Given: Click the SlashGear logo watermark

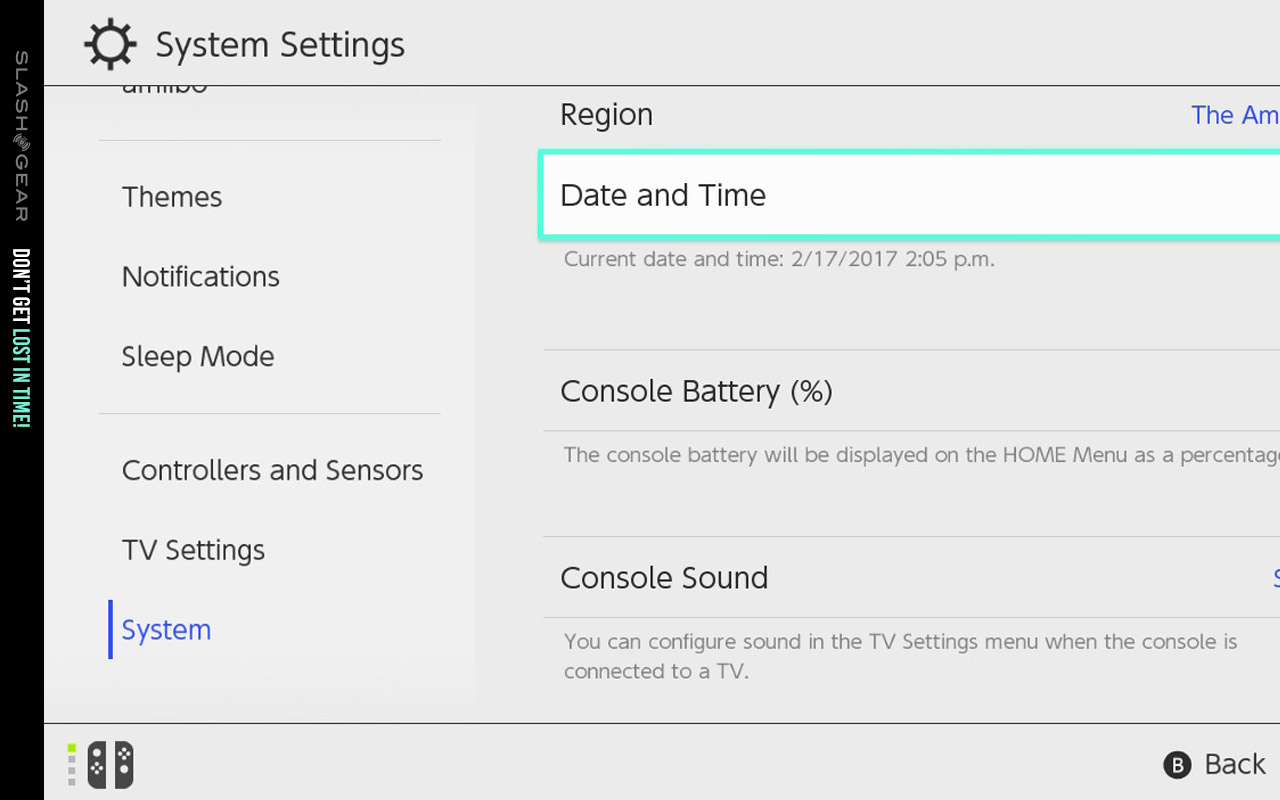Looking at the screenshot, I should (x=21, y=137).
